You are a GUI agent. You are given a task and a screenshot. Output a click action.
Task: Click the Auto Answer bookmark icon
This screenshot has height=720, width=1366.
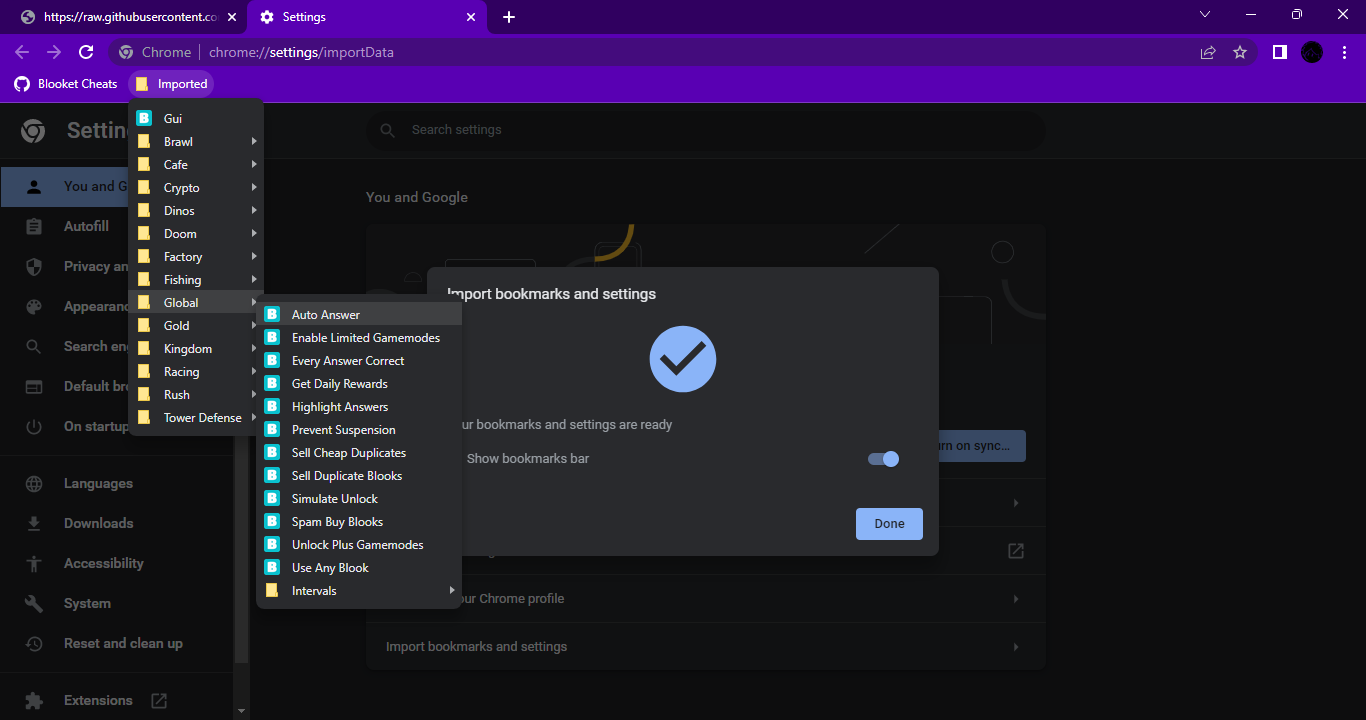pos(271,314)
